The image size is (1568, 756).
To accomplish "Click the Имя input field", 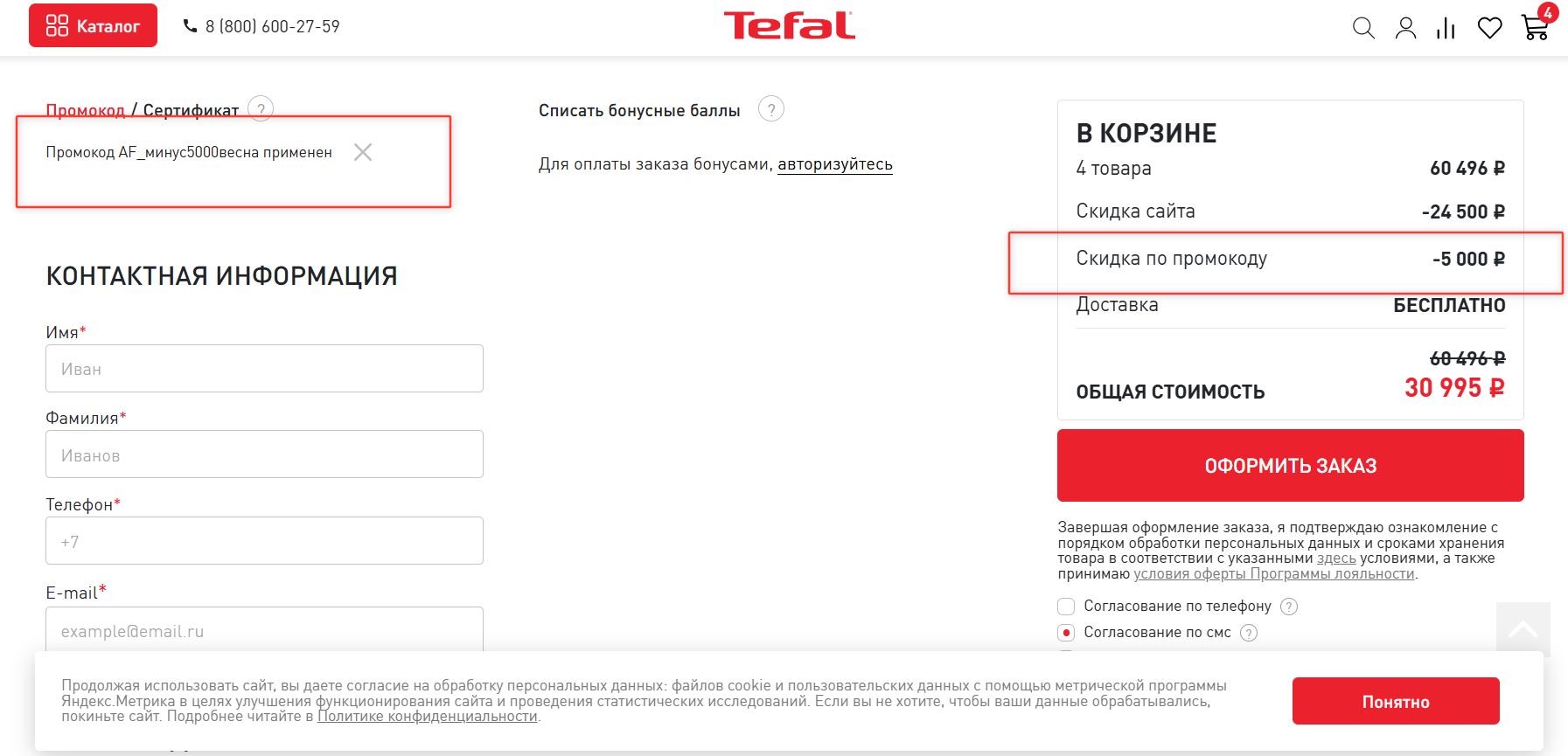I will [x=264, y=368].
